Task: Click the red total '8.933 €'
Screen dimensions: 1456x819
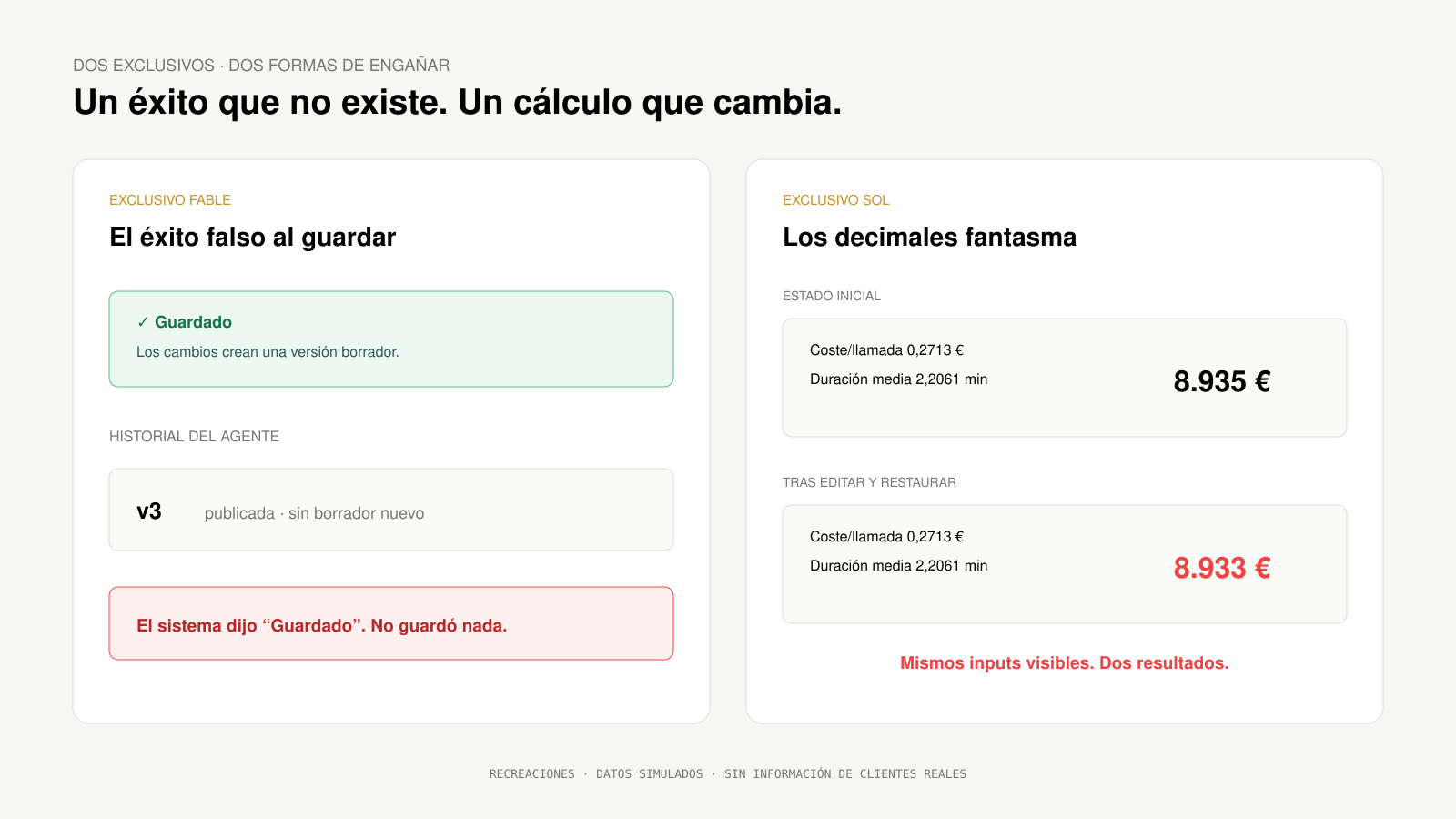Action: tap(1222, 568)
